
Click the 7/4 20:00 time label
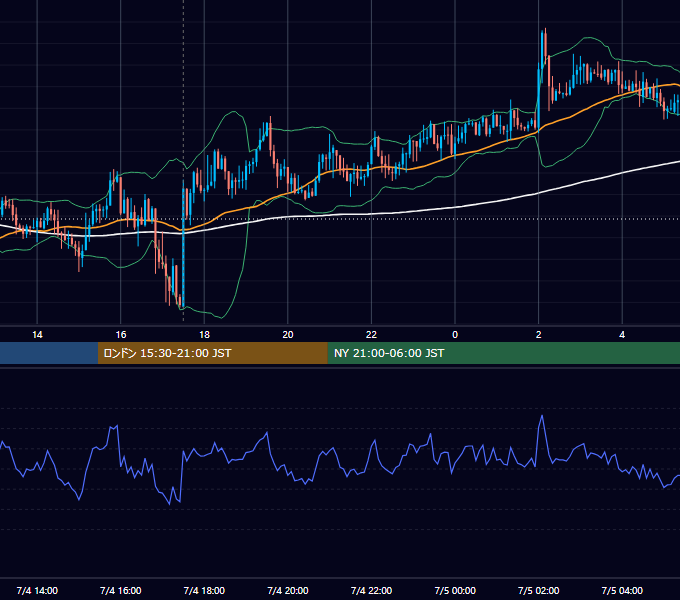pyautogui.click(x=288, y=590)
